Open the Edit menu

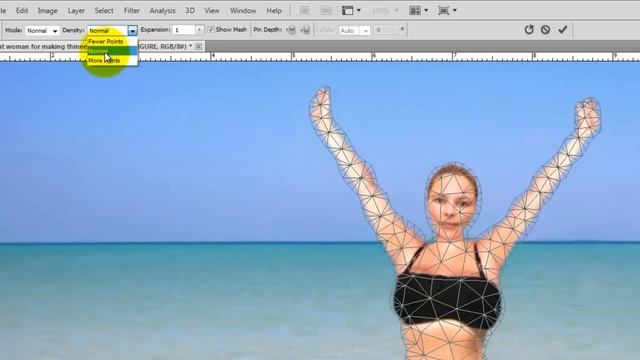tap(22, 11)
